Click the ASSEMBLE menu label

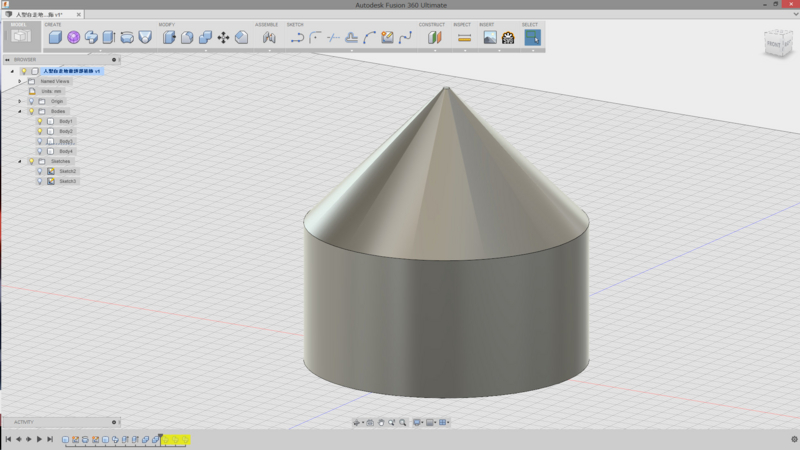266,24
